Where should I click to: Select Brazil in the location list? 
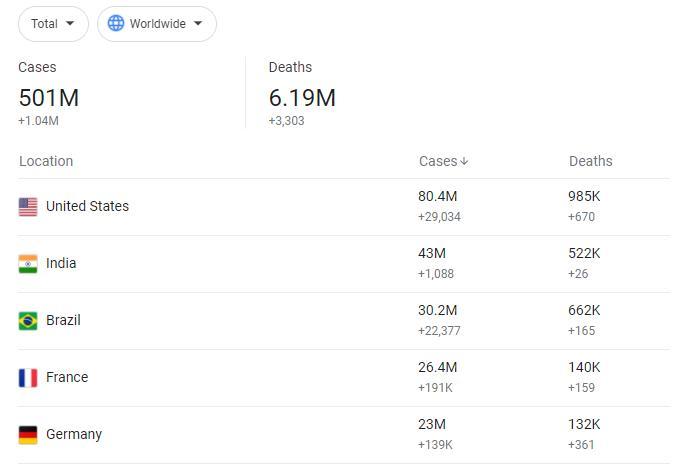63,321
